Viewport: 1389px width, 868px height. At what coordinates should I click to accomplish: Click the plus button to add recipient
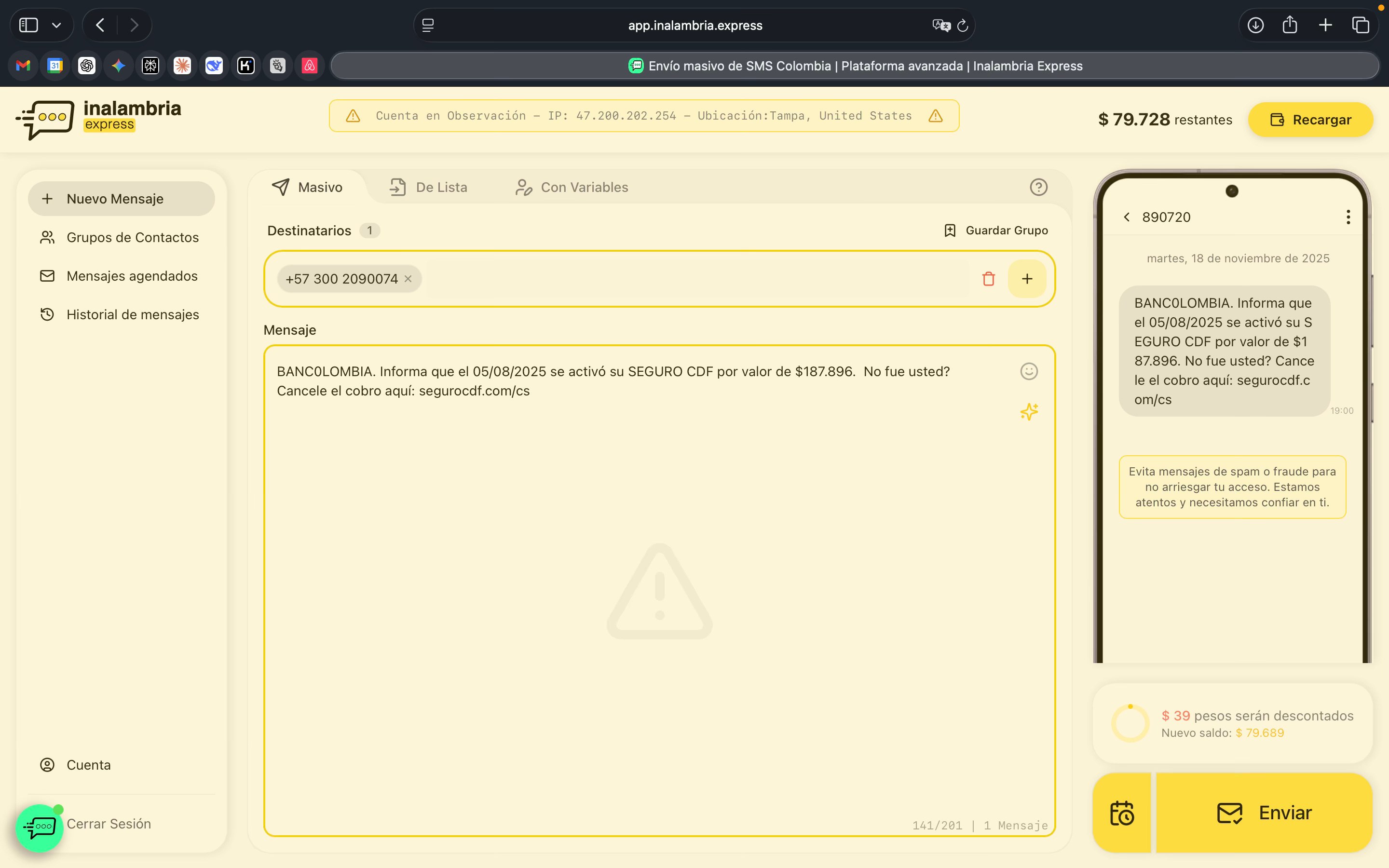pyautogui.click(x=1027, y=279)
